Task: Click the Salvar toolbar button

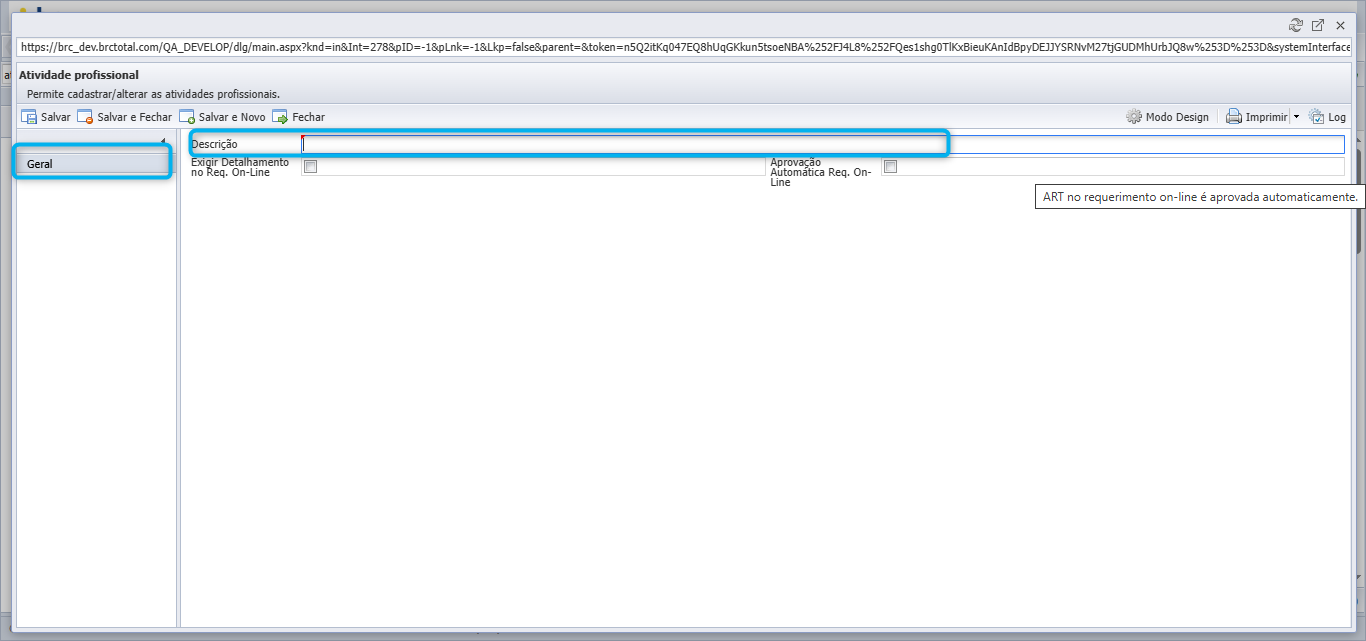Action: click(46, 117)
